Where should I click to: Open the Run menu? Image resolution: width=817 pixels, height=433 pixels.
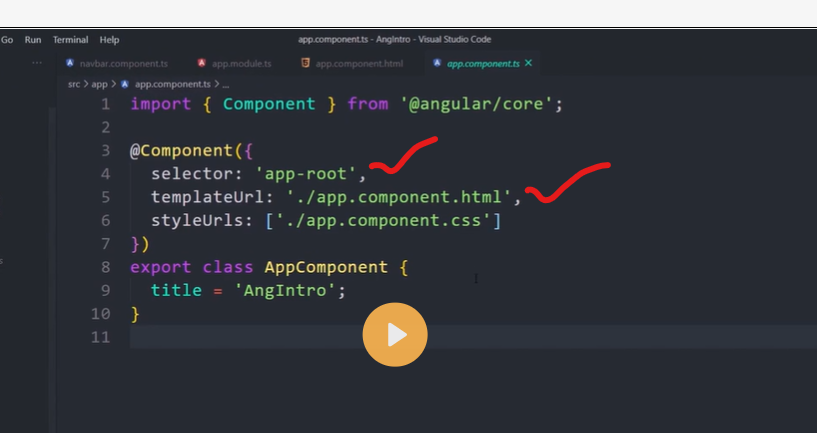pyautogui.click(x=33, y=40)
